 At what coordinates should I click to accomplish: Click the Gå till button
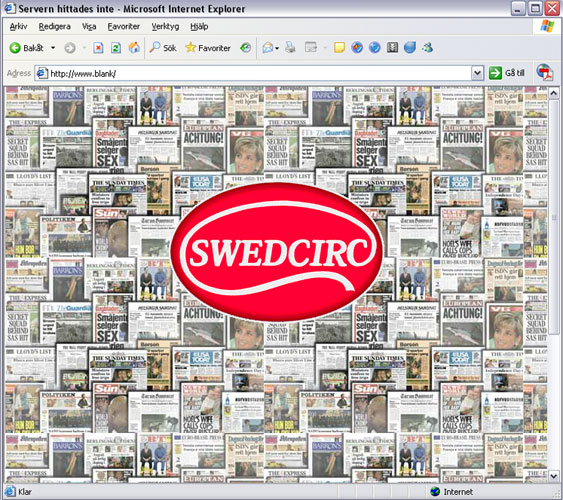tap(507, 73)
